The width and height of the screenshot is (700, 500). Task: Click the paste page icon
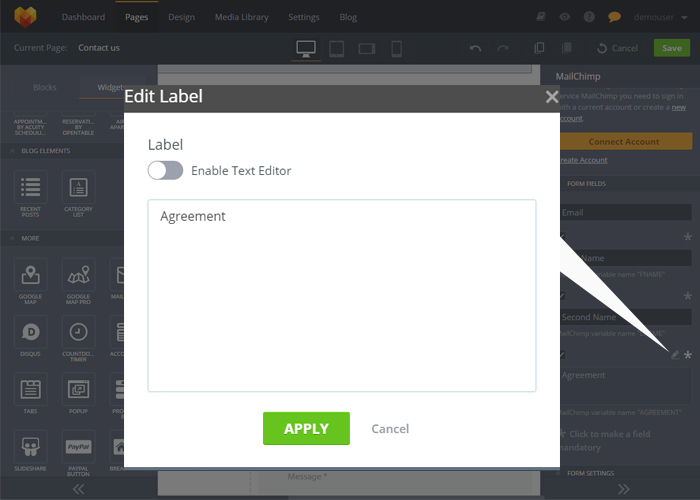coord(567,48)
